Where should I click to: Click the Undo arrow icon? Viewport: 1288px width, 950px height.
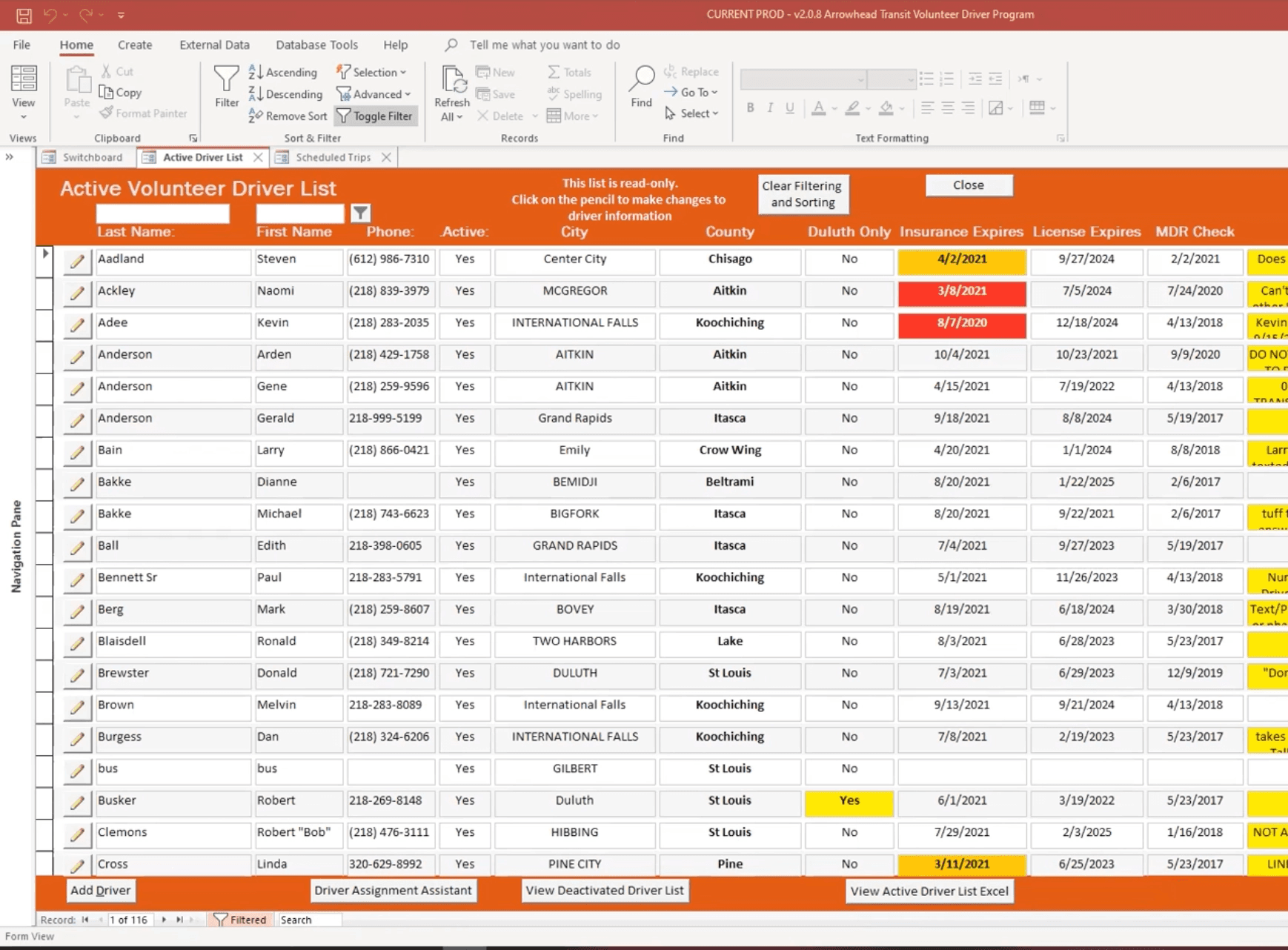coord(50,15)
